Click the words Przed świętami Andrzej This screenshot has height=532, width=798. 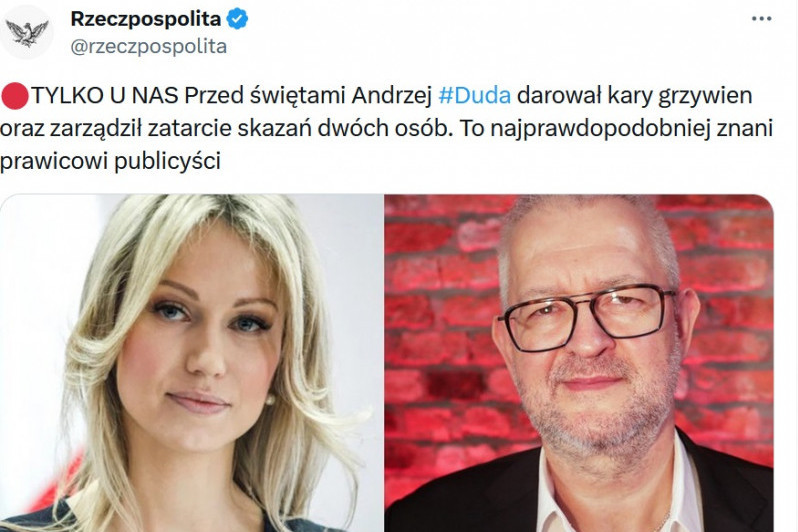pyautogui.click(x=308, y=96)
